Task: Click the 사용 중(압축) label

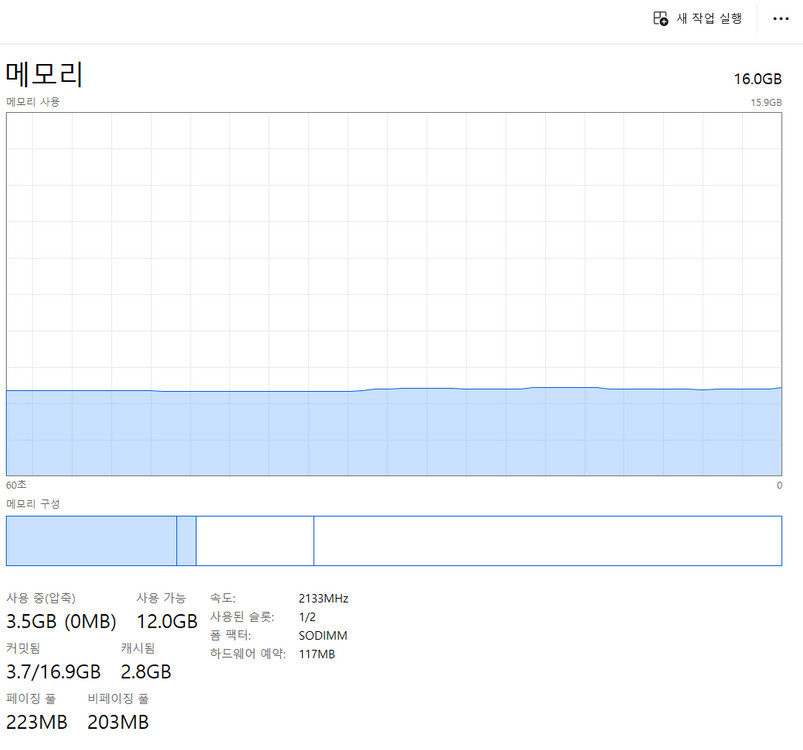Action: [x=41, y=598]
